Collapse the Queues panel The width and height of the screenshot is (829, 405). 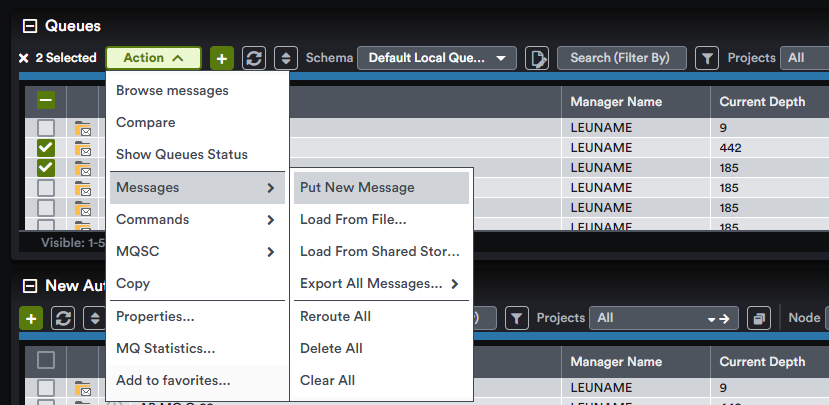point(30,25)
